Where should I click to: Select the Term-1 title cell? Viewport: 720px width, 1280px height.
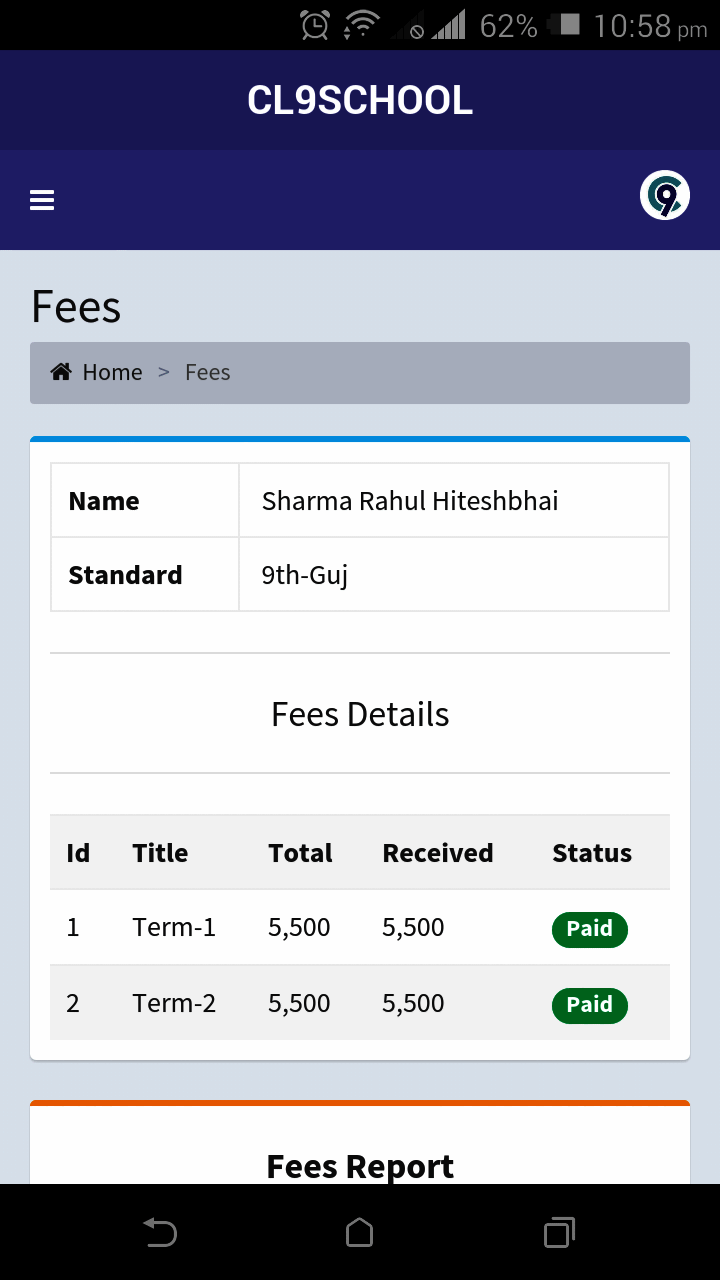(x=174, y=928)
